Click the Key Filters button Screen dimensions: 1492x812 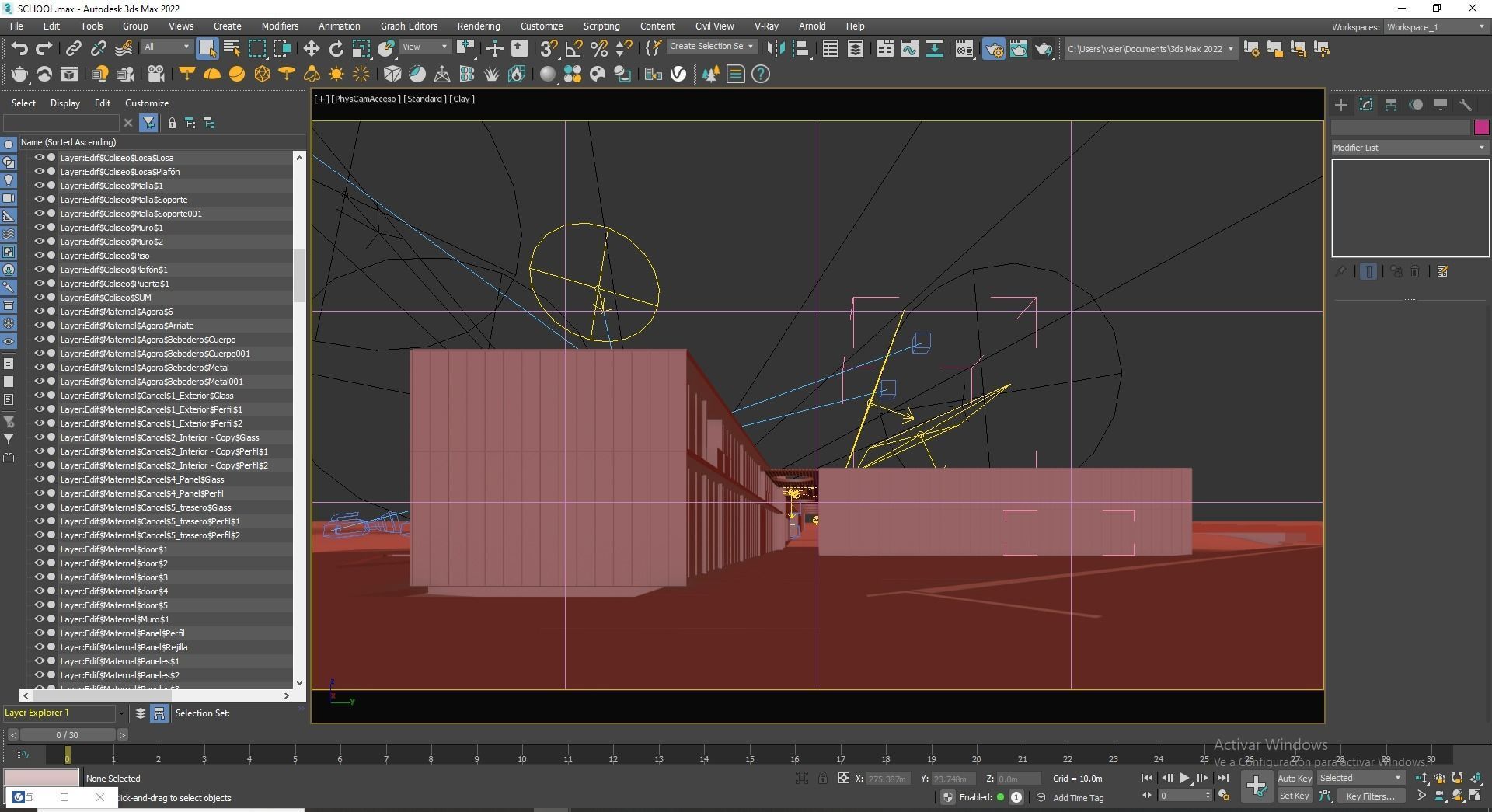click(1371, 796)
